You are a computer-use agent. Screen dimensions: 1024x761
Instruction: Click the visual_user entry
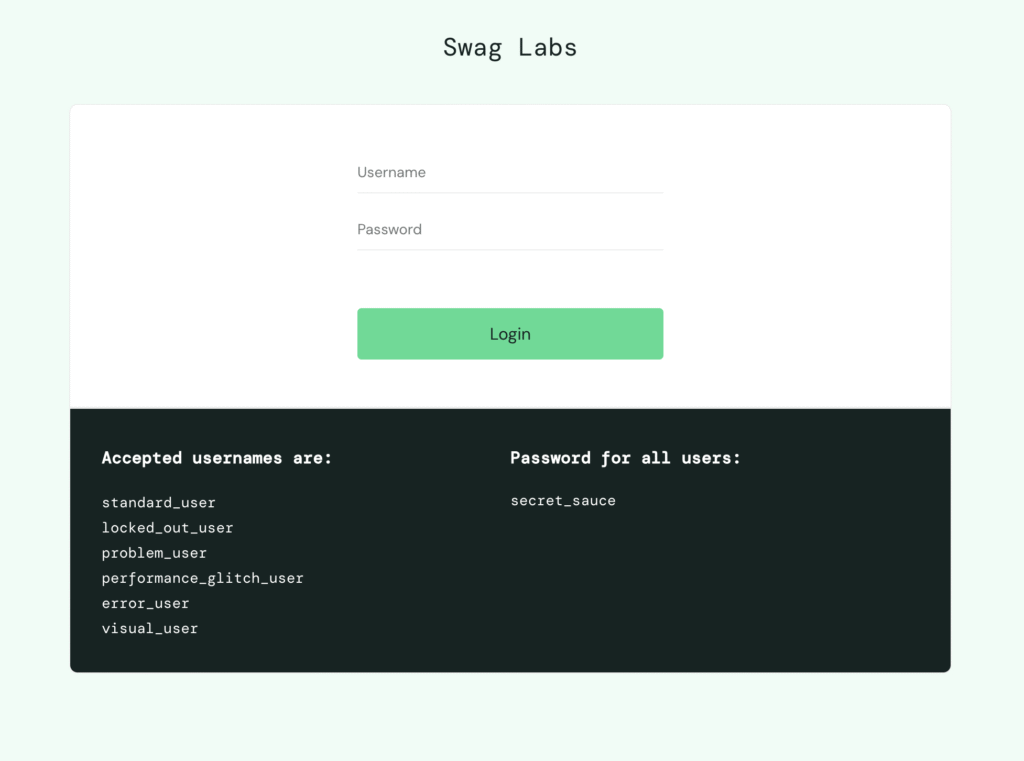tap(150, 629)
